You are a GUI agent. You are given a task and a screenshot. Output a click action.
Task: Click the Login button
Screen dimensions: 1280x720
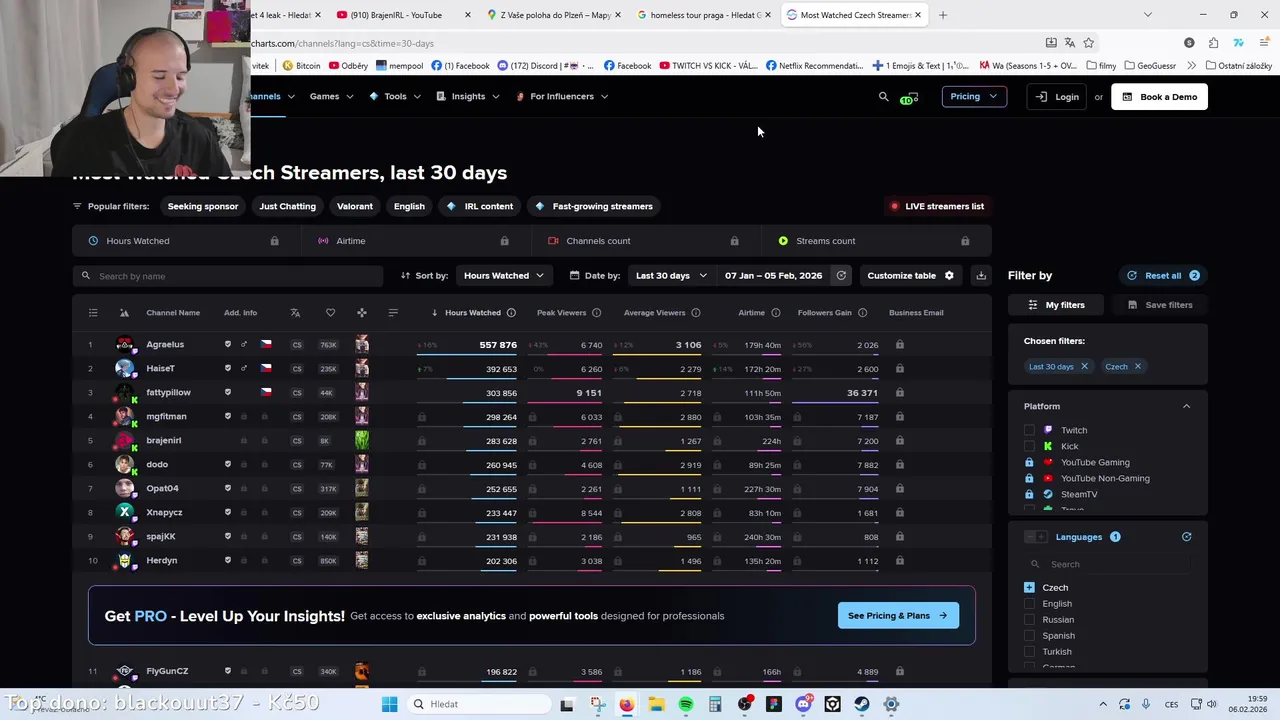point(1058,97)
